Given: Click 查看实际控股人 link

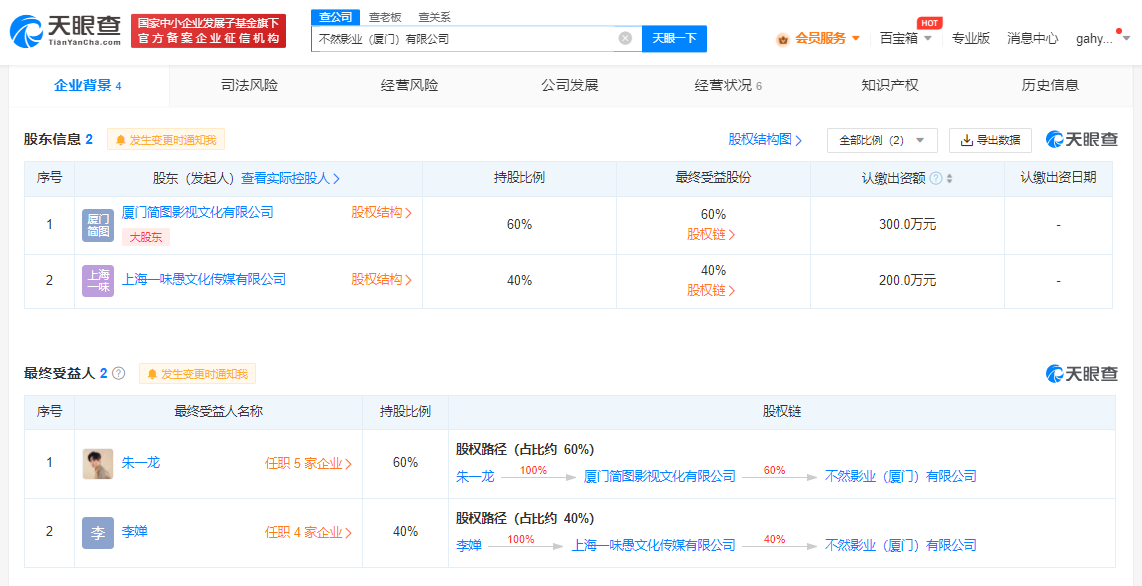Looking at the screenshot, I should 291,178.
